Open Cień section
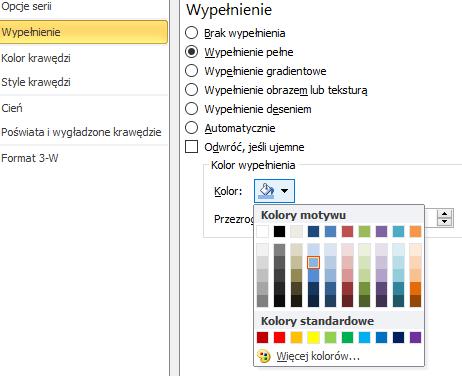462x376 pixels. (x=12, y=108)
